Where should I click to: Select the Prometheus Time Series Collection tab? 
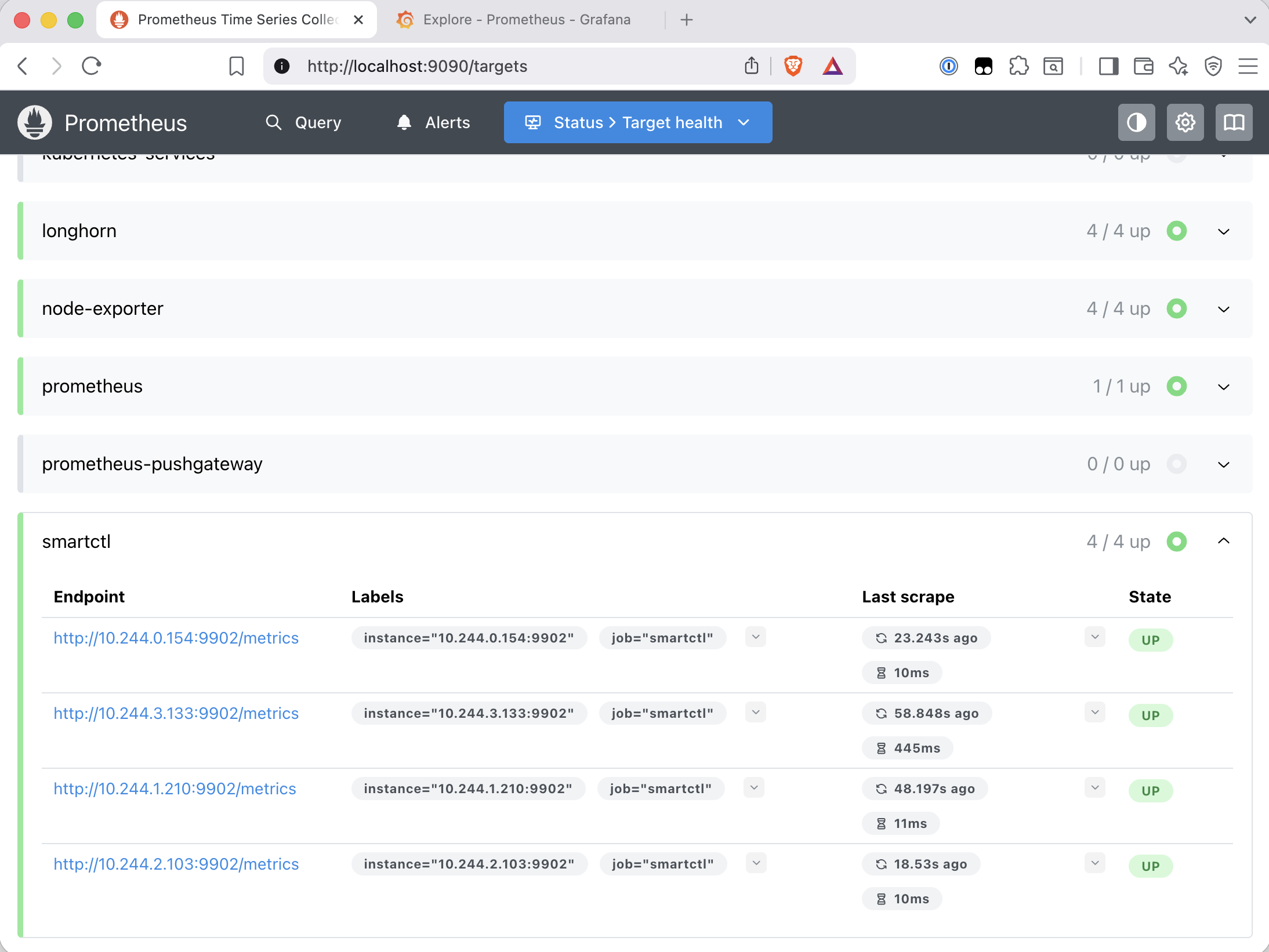(x=237, y=20)
